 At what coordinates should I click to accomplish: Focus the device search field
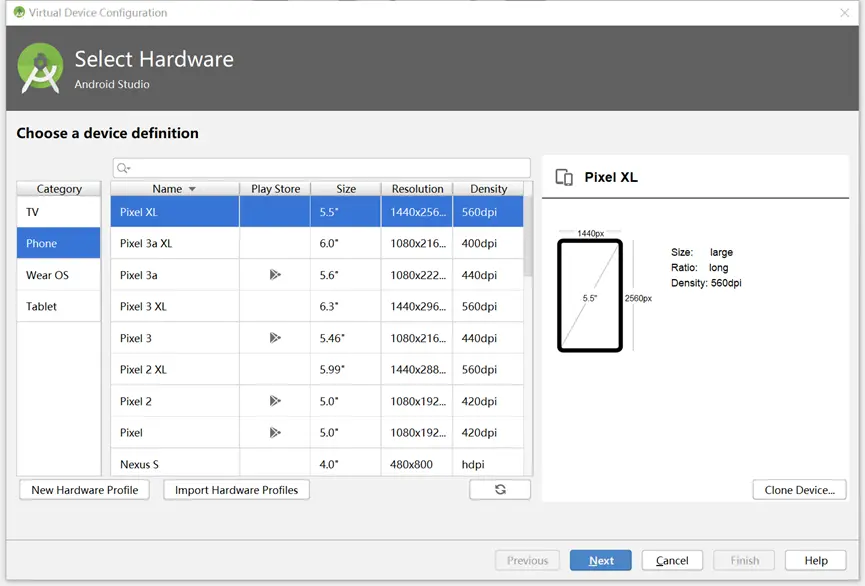click(322, 168)
